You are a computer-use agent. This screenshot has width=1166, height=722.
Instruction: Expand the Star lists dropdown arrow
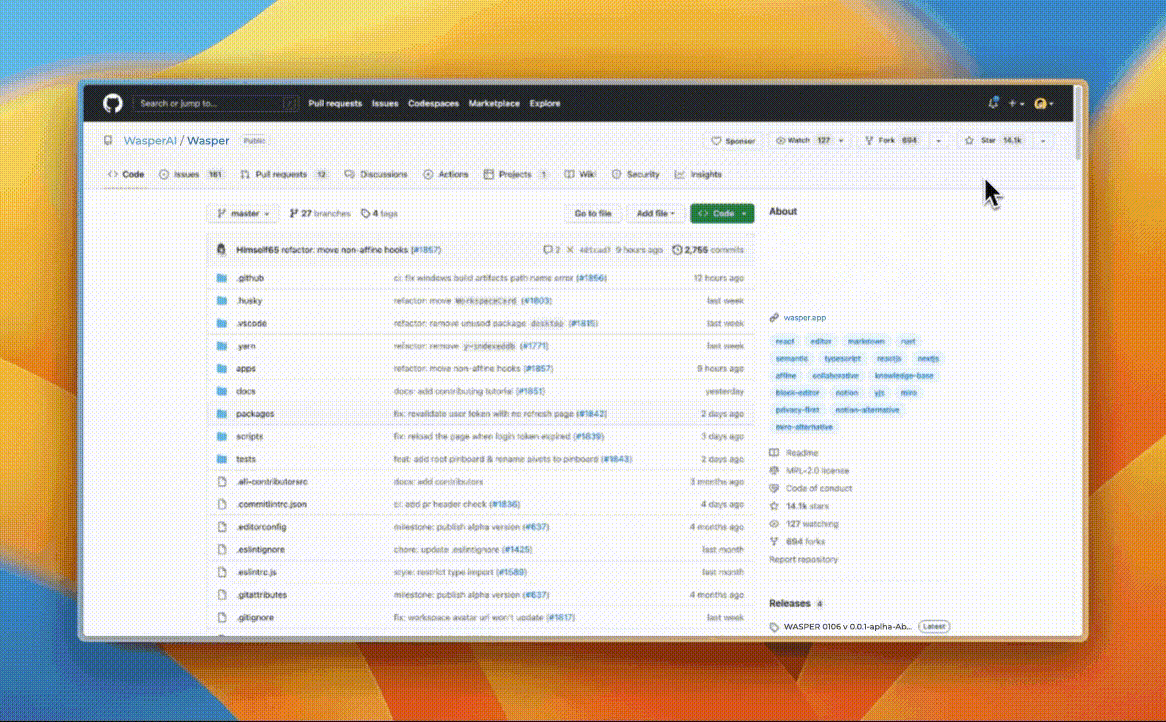pyautogui.click(x=1043, y=141)
